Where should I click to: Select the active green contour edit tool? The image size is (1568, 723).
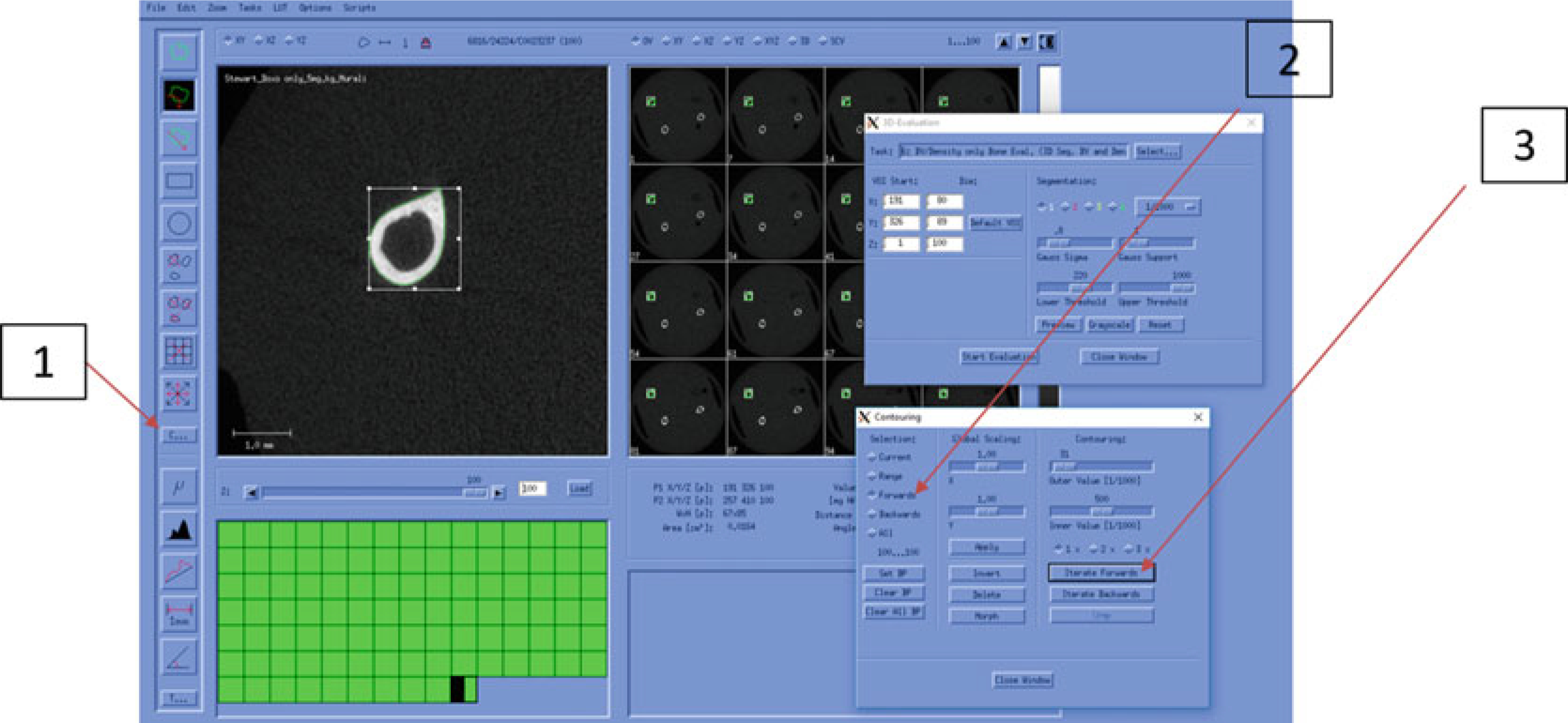pos(178,96)
